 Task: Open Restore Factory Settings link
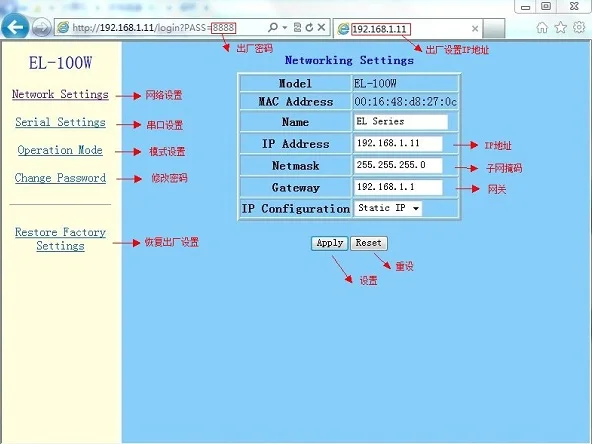tap(60, 239)
